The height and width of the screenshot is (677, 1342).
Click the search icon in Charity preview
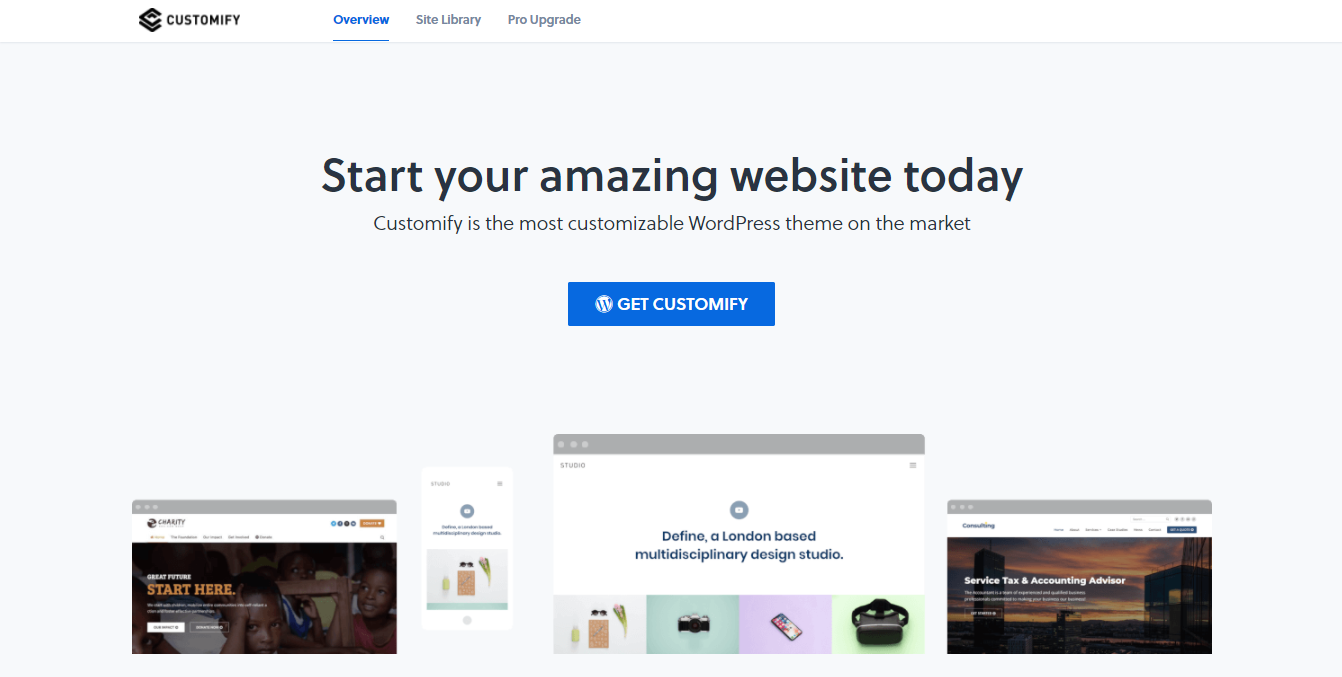click(382, 537)
